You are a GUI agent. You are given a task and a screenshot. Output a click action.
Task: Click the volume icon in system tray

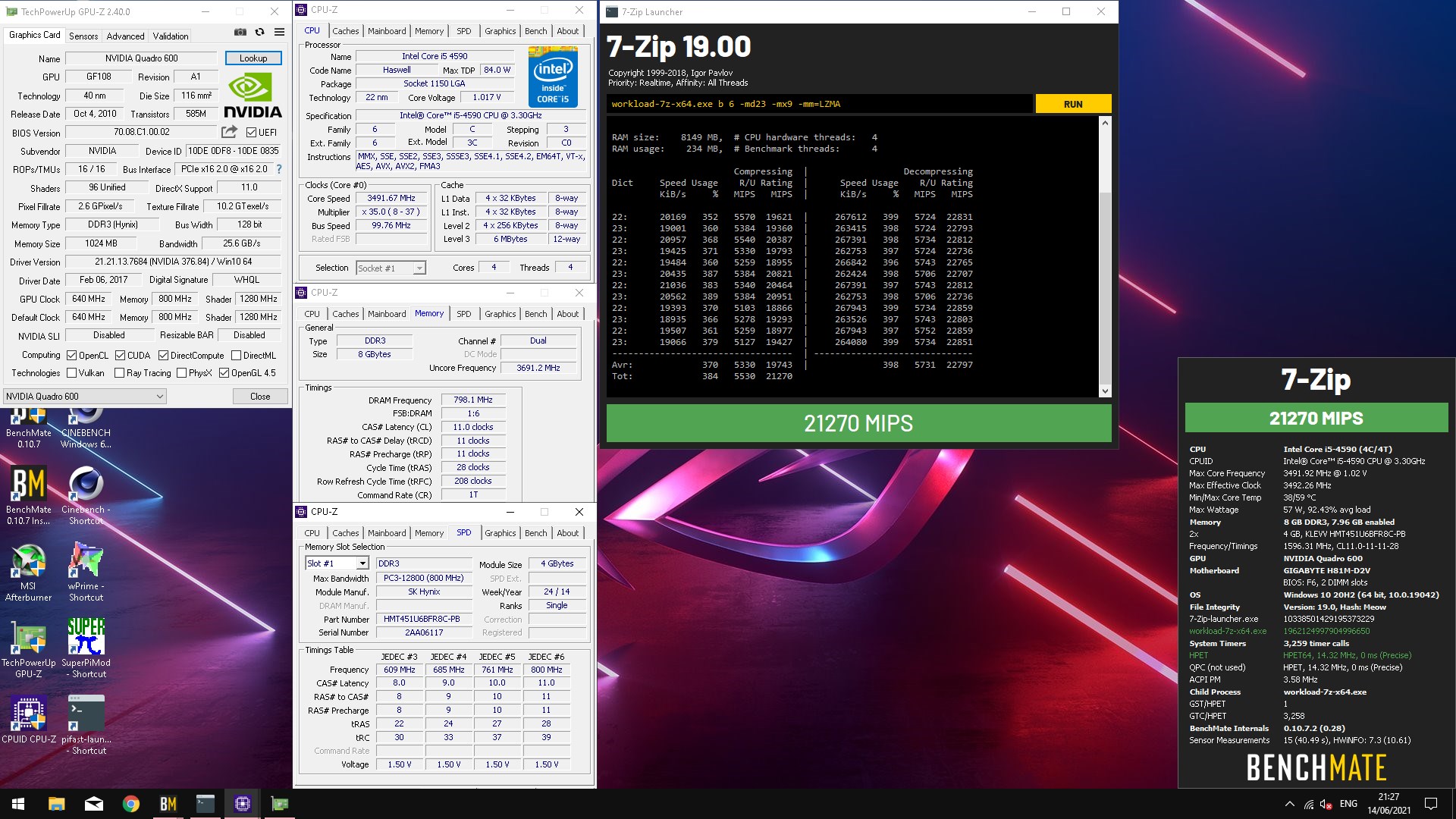coord(1326,804)
